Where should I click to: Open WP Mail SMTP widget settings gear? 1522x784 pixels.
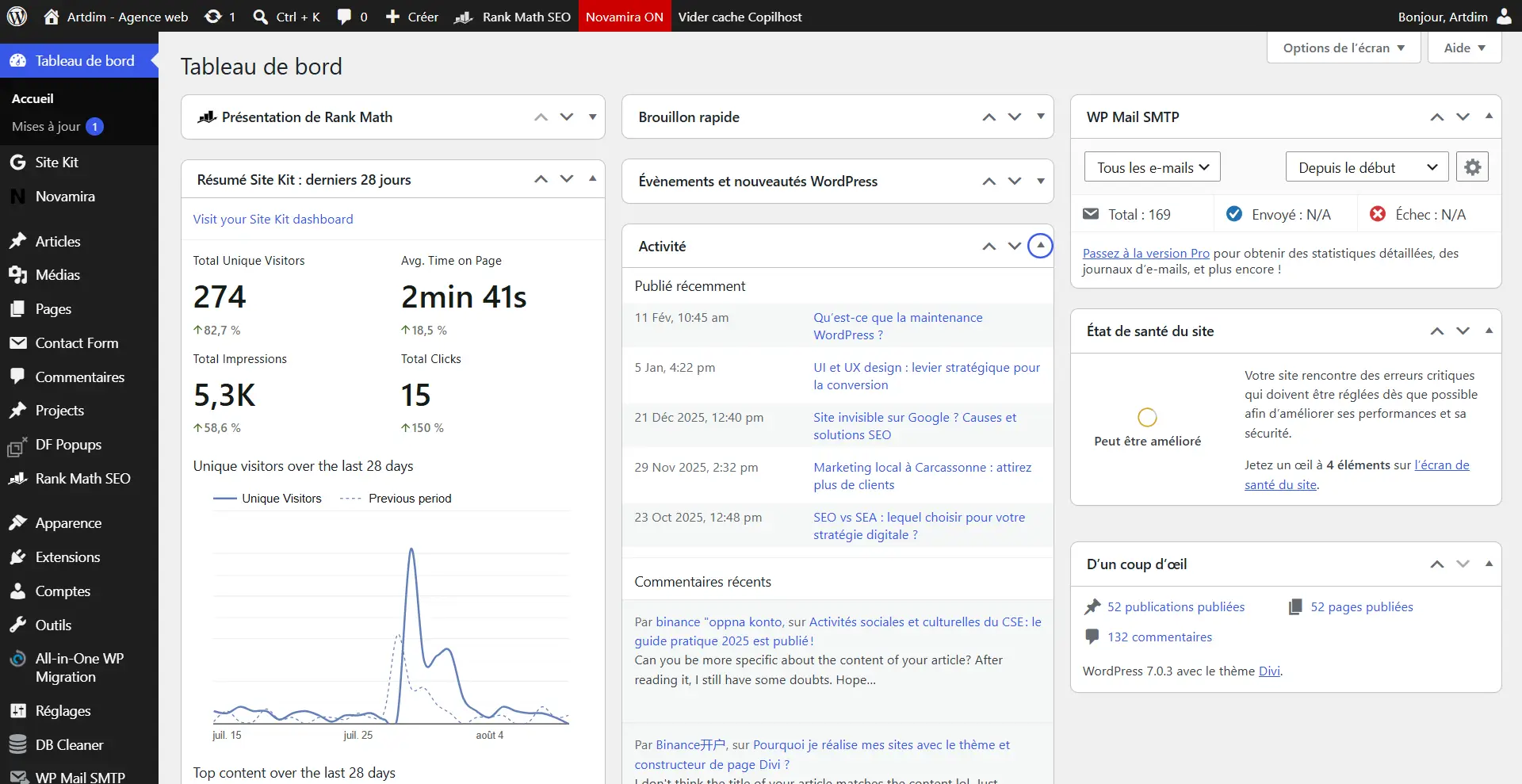(x=1472, y=167)
